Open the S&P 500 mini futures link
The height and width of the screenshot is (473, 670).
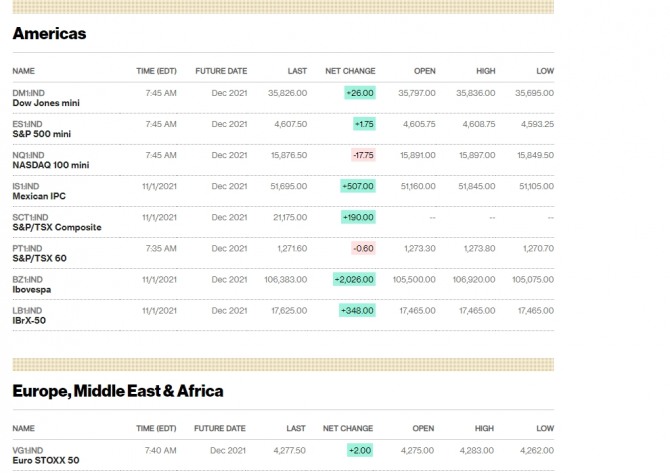[x=41, y=134]
